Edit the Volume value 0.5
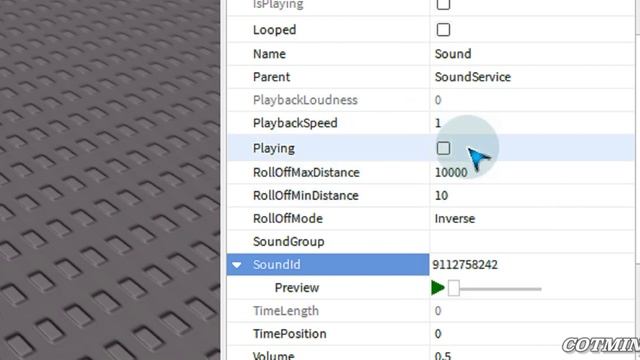Screen dimensions: 640x360 443,356
